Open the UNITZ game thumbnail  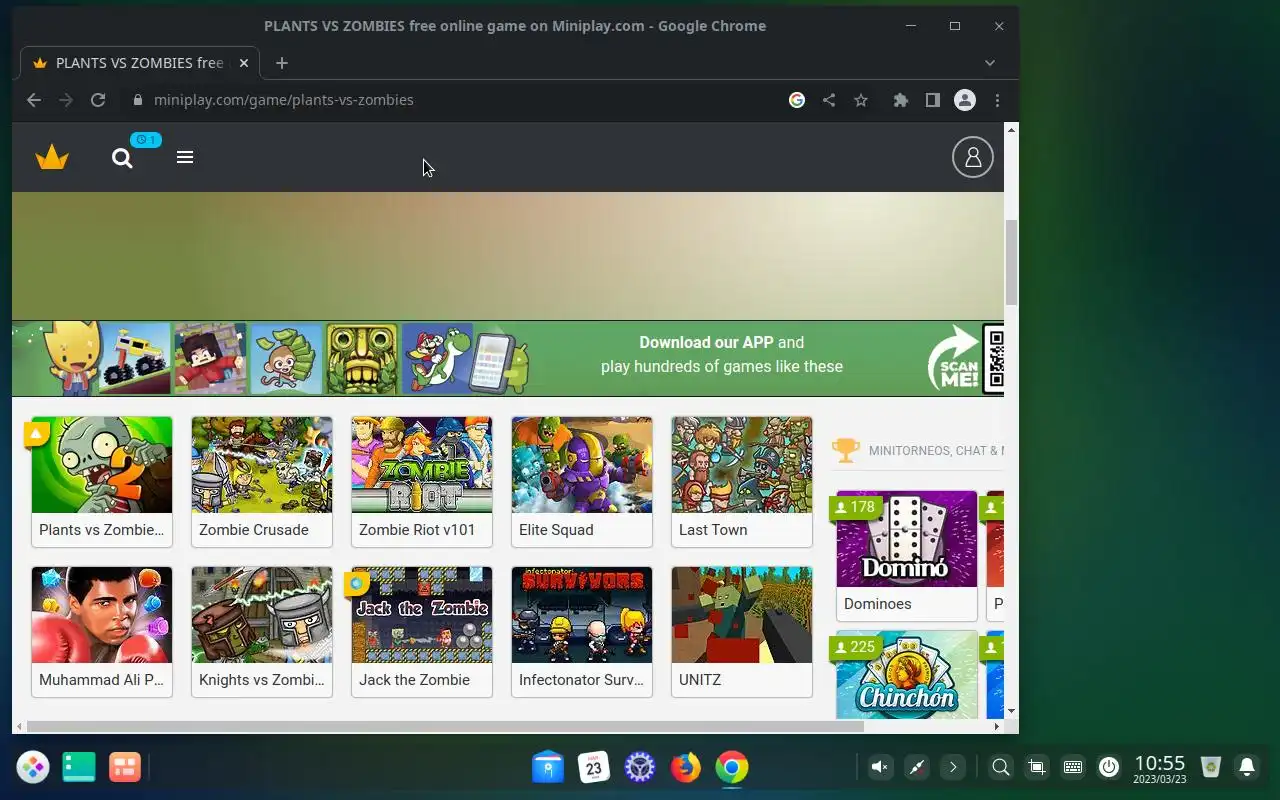742,615
